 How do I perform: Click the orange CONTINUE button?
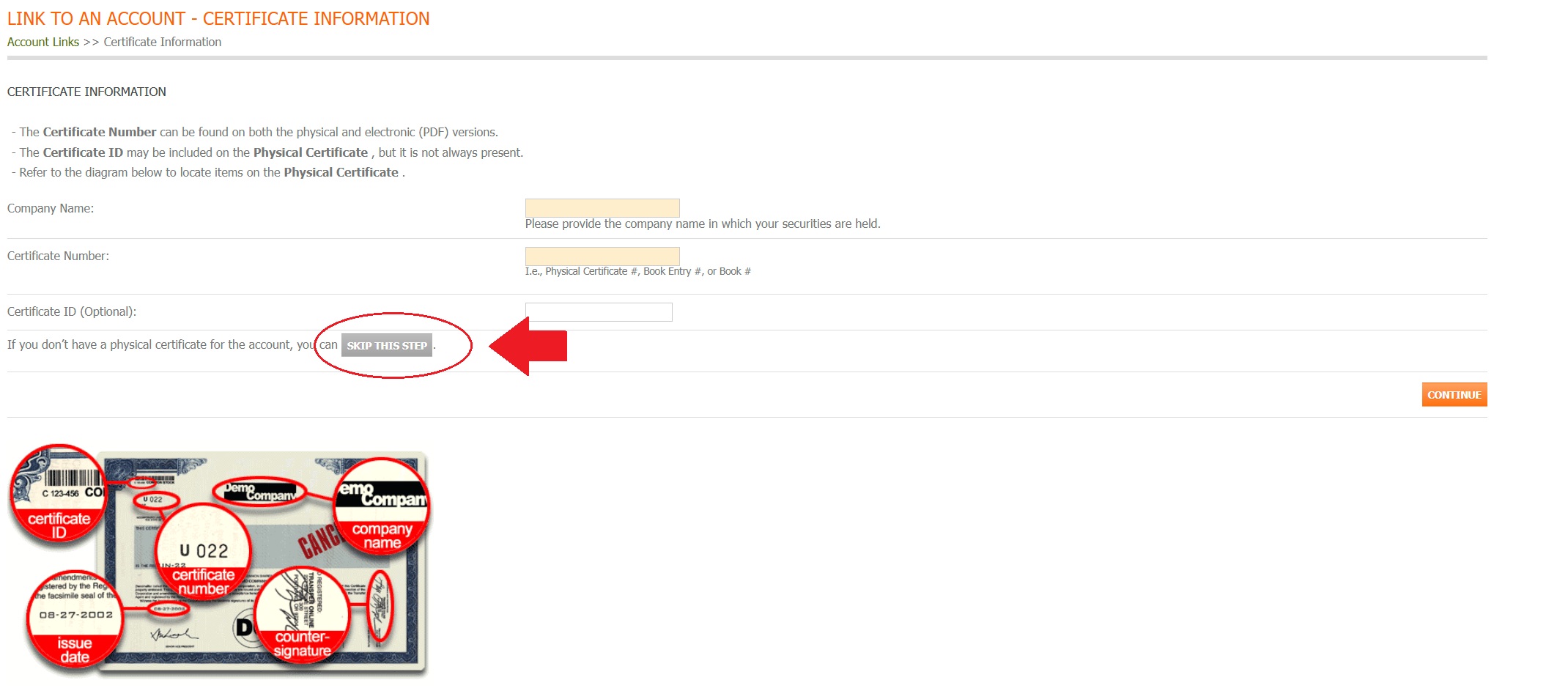coord(1454,394)
